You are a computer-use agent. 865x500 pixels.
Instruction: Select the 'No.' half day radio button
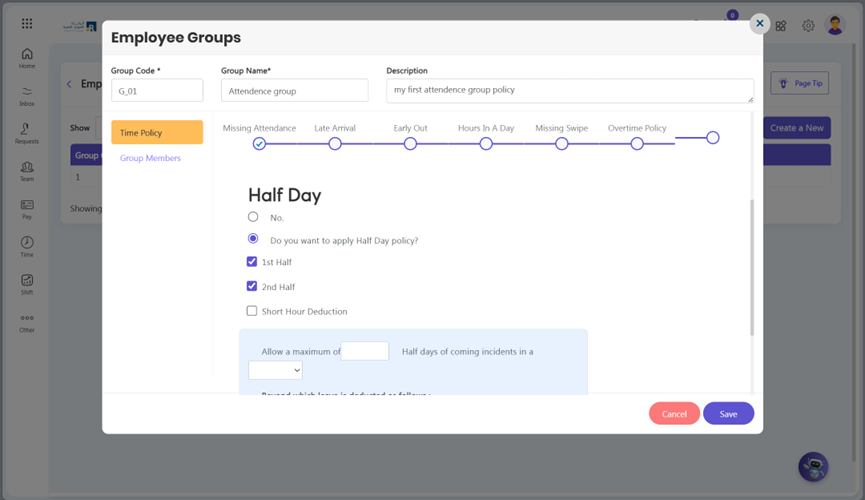(x=253, y=217)
